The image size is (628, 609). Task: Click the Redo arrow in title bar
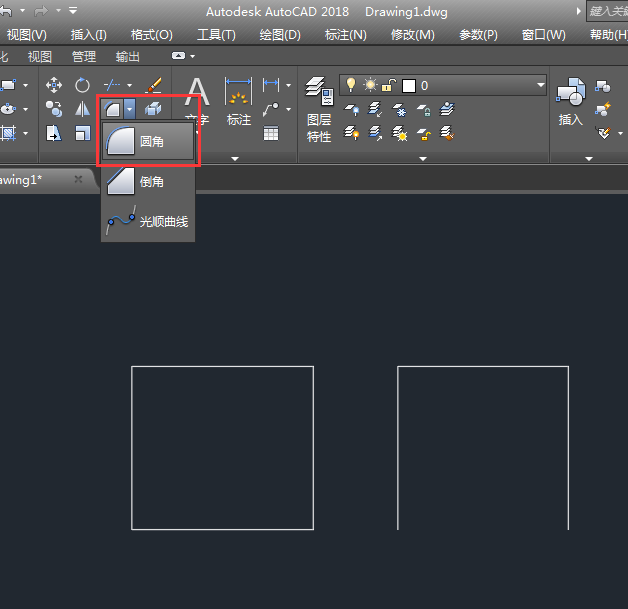[x=41, y=11]
